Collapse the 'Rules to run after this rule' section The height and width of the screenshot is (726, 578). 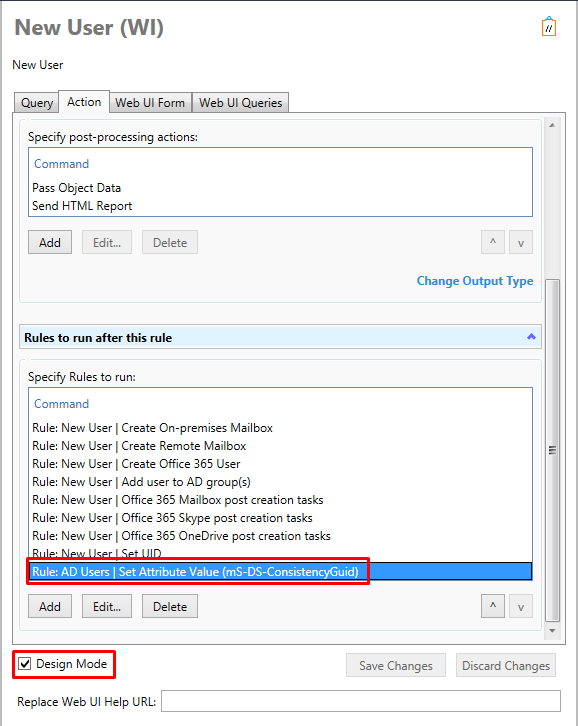point(531,337)
